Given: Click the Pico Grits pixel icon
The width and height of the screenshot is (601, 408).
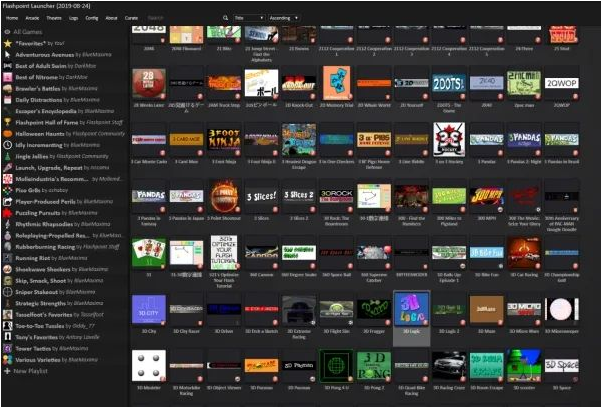Looking at the screenshot, I should pyautogui.click(x=8, y=190).
